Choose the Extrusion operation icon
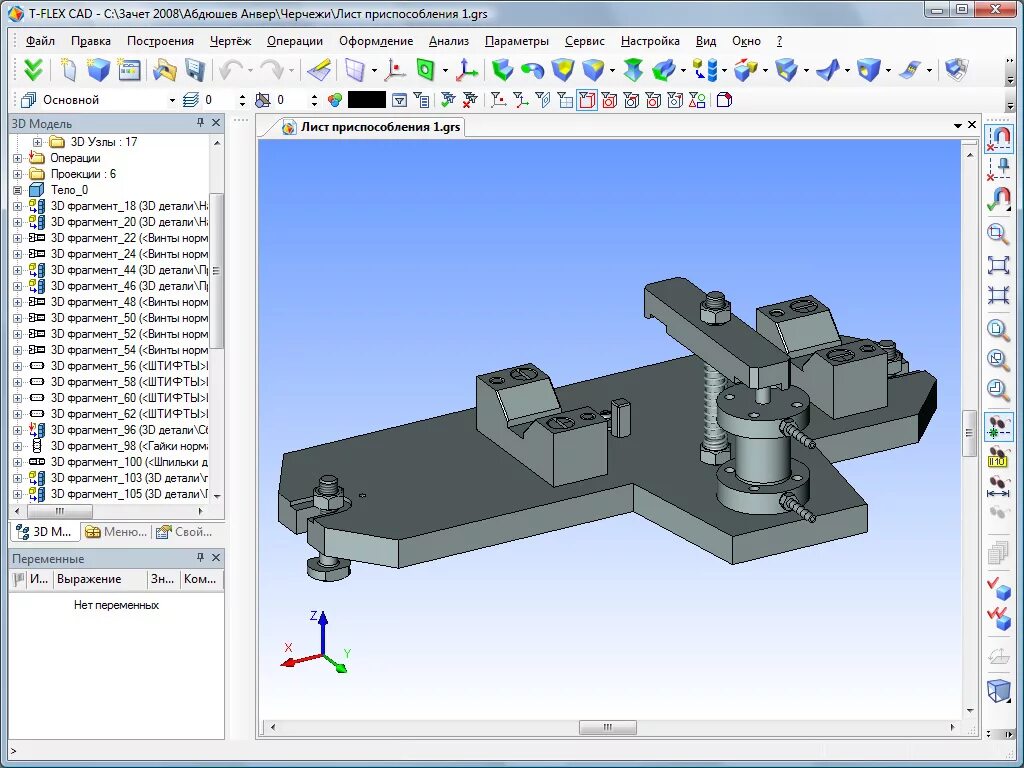 pos(502,69)
